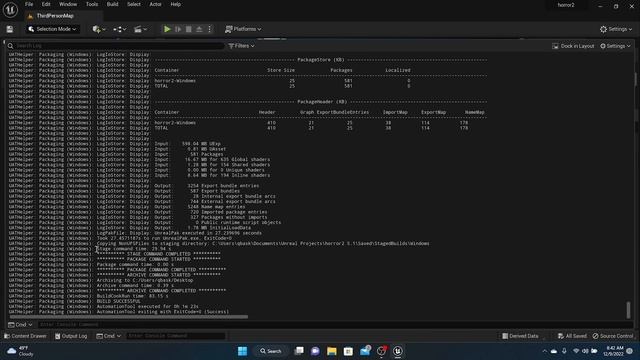
Task: Select the STAGE COMMAND COMPLETED log line
Action: coord(158,253)
